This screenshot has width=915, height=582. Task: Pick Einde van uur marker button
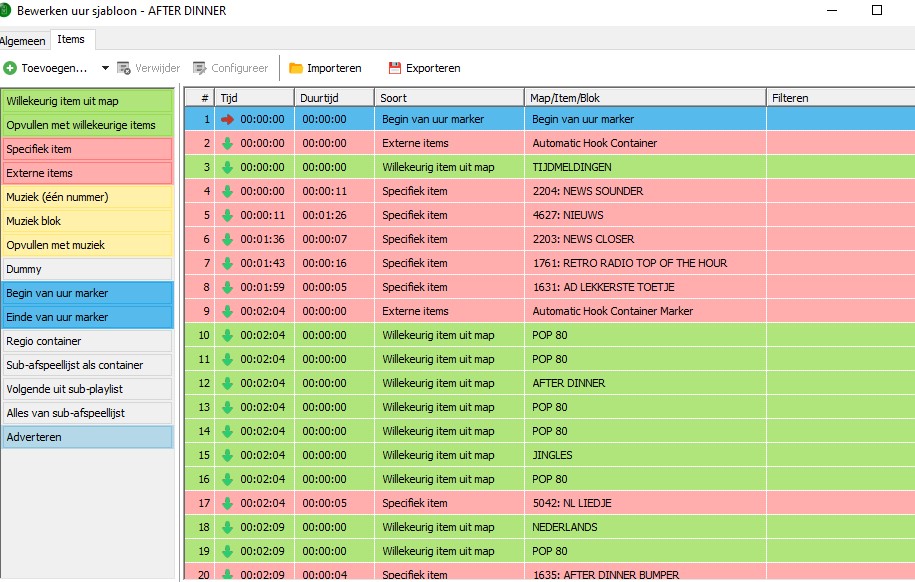[x=88, y=317]
